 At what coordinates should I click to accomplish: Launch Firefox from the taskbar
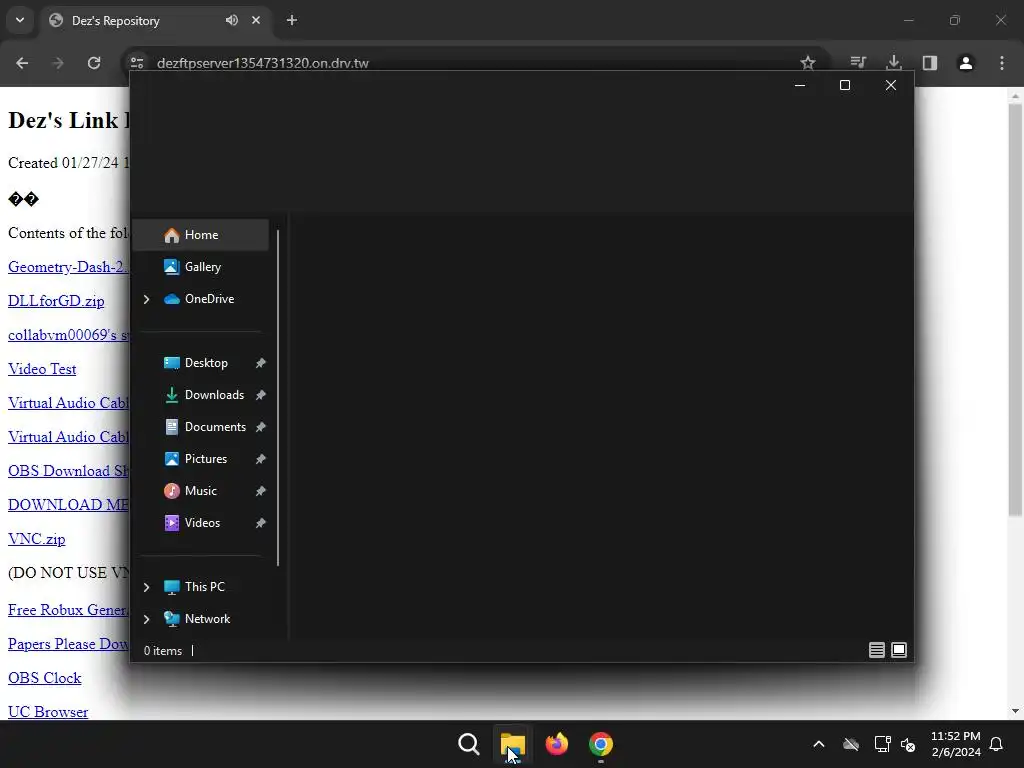556,744
